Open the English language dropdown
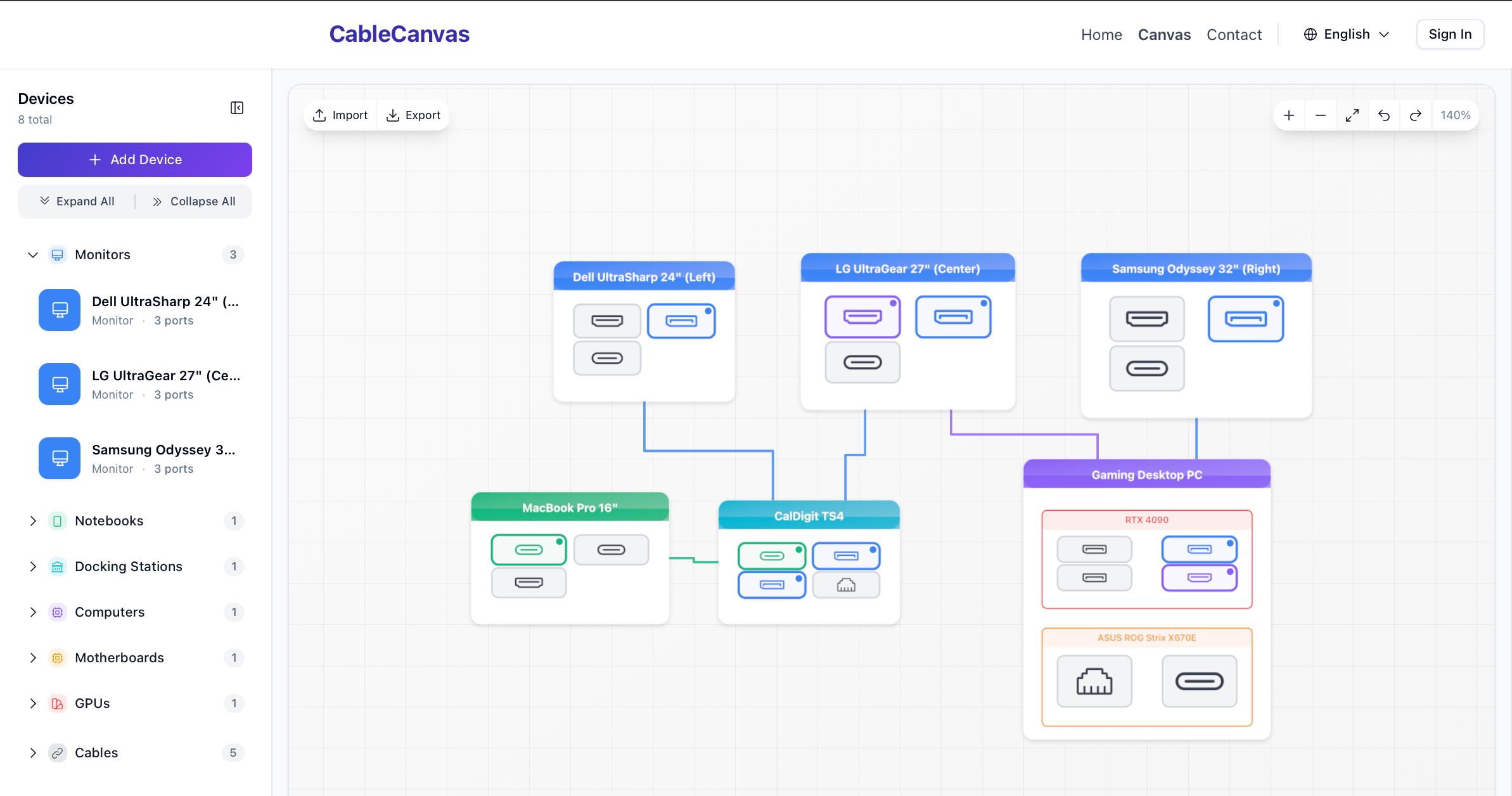 1347,34
